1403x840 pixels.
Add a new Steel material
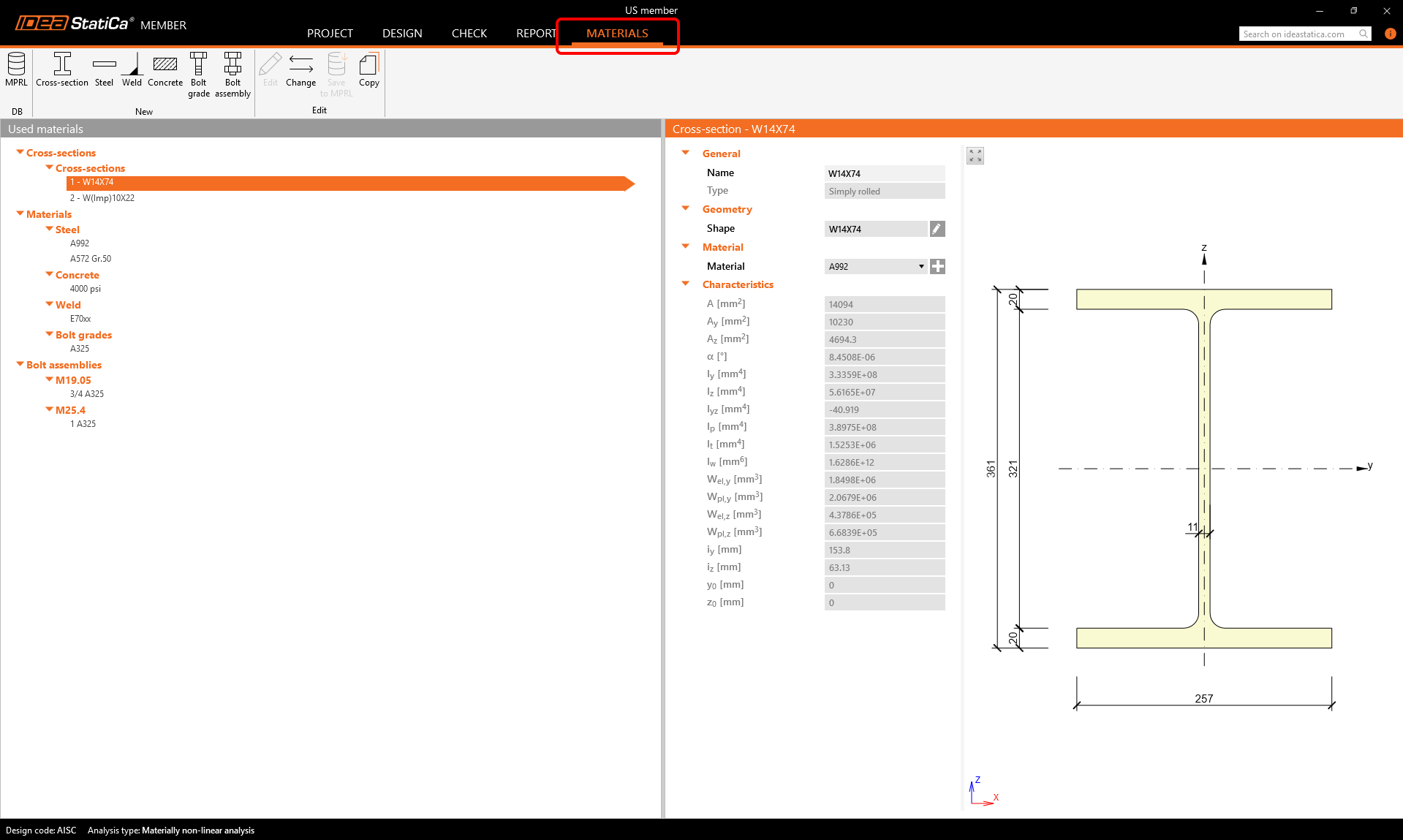pos(104,69)
